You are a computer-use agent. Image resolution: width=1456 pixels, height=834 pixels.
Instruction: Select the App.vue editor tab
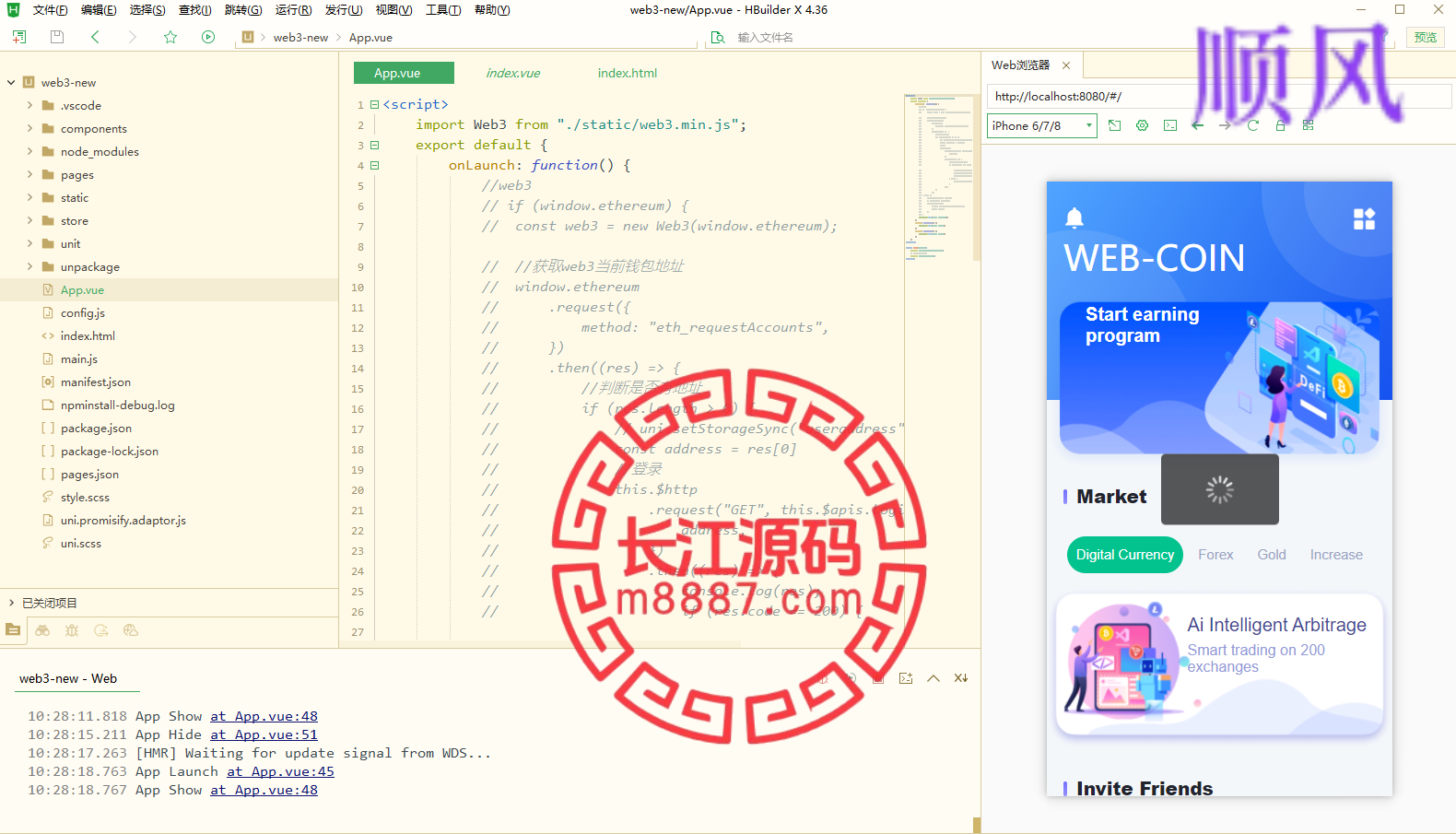[404, 73]
